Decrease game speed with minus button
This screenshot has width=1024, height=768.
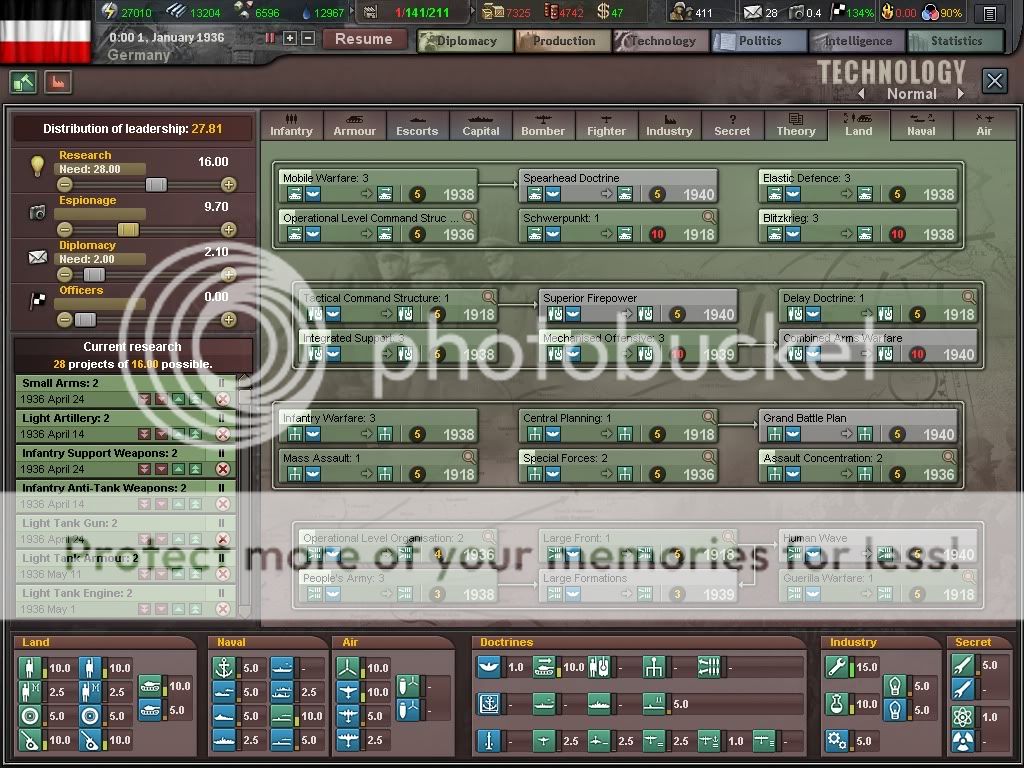(x=308, y=39)
